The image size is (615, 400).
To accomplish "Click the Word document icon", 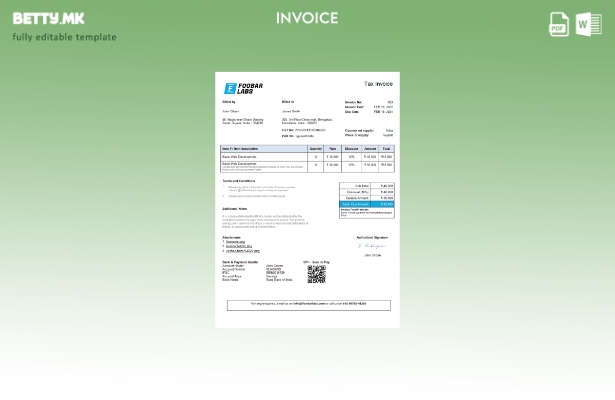I will 589,24.
